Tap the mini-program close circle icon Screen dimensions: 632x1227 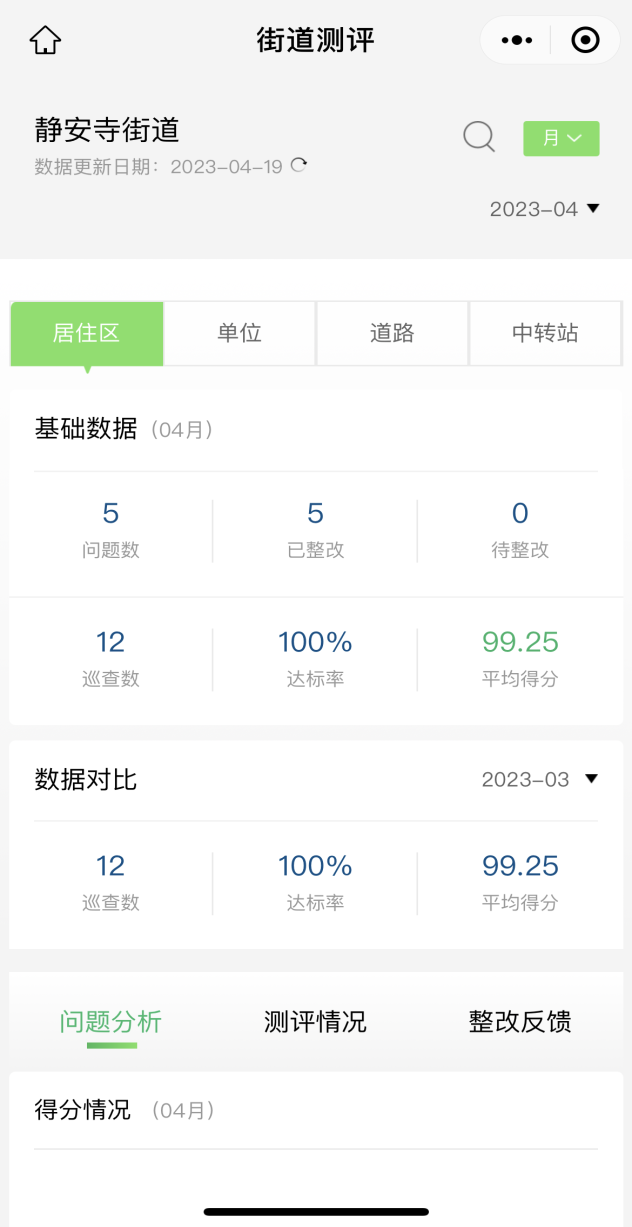[585, 41]
